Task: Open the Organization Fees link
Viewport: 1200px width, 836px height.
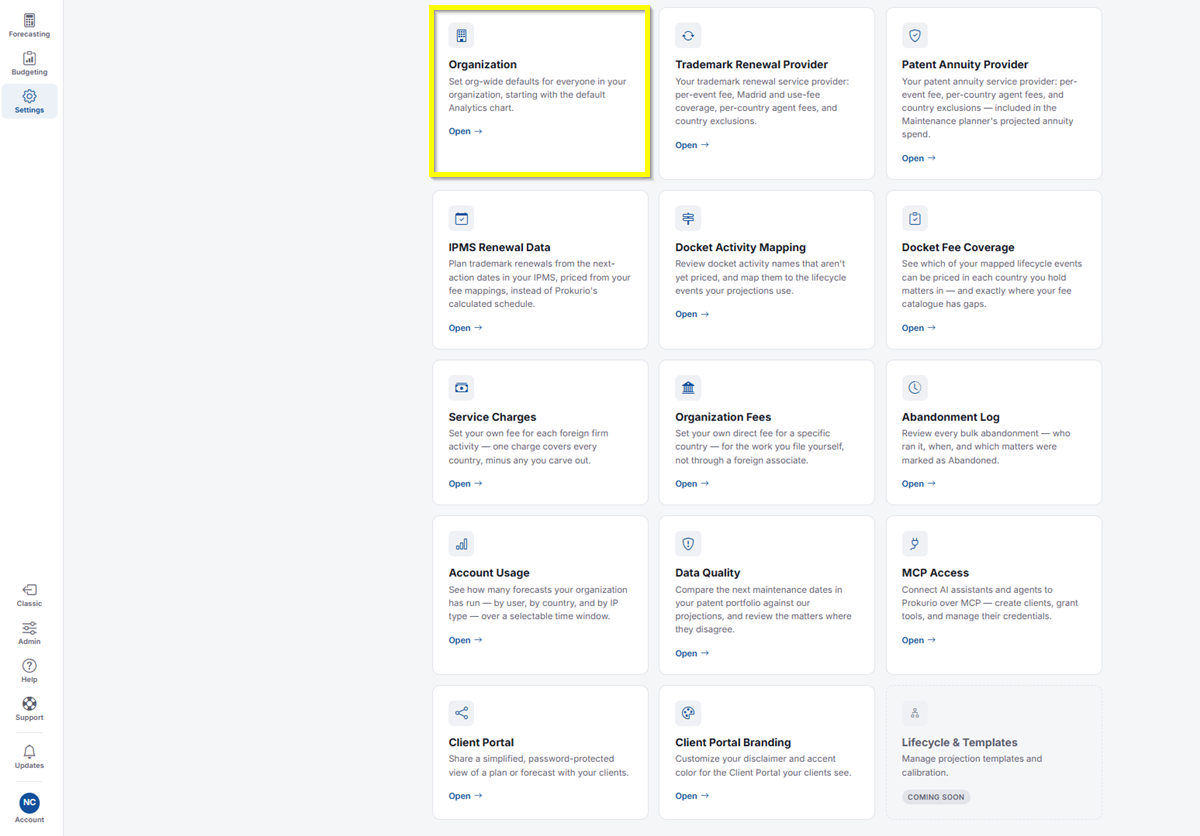Action: click(x=692, y=484)
